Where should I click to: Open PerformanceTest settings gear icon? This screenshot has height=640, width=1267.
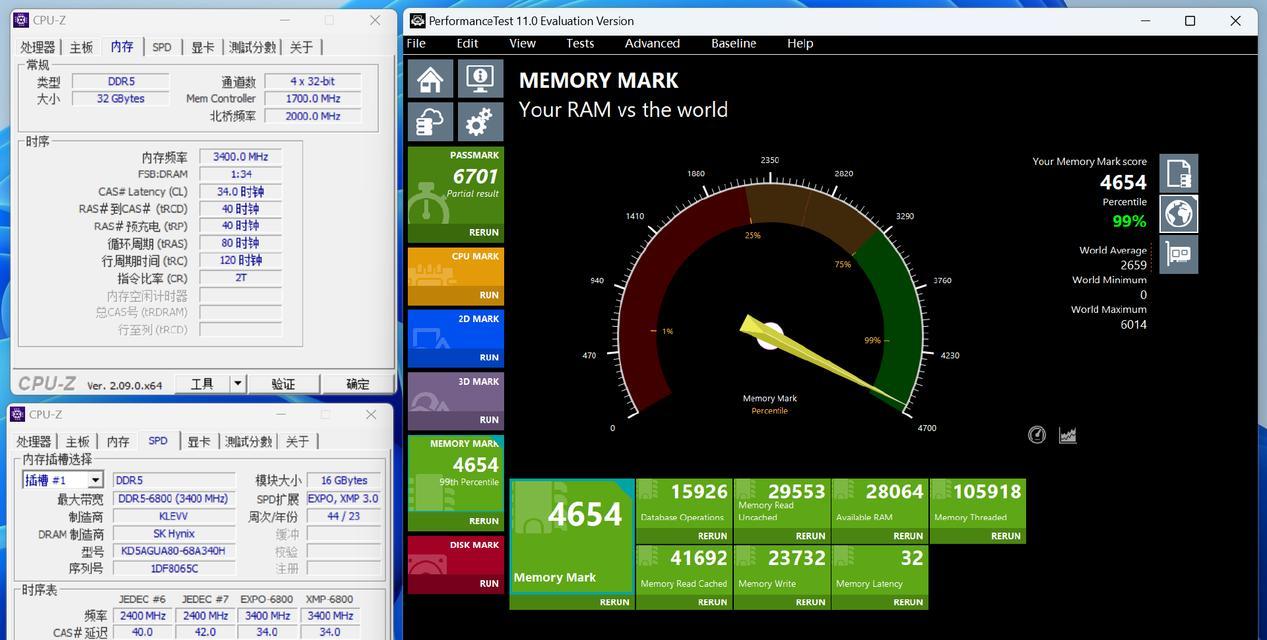[480, 122]
